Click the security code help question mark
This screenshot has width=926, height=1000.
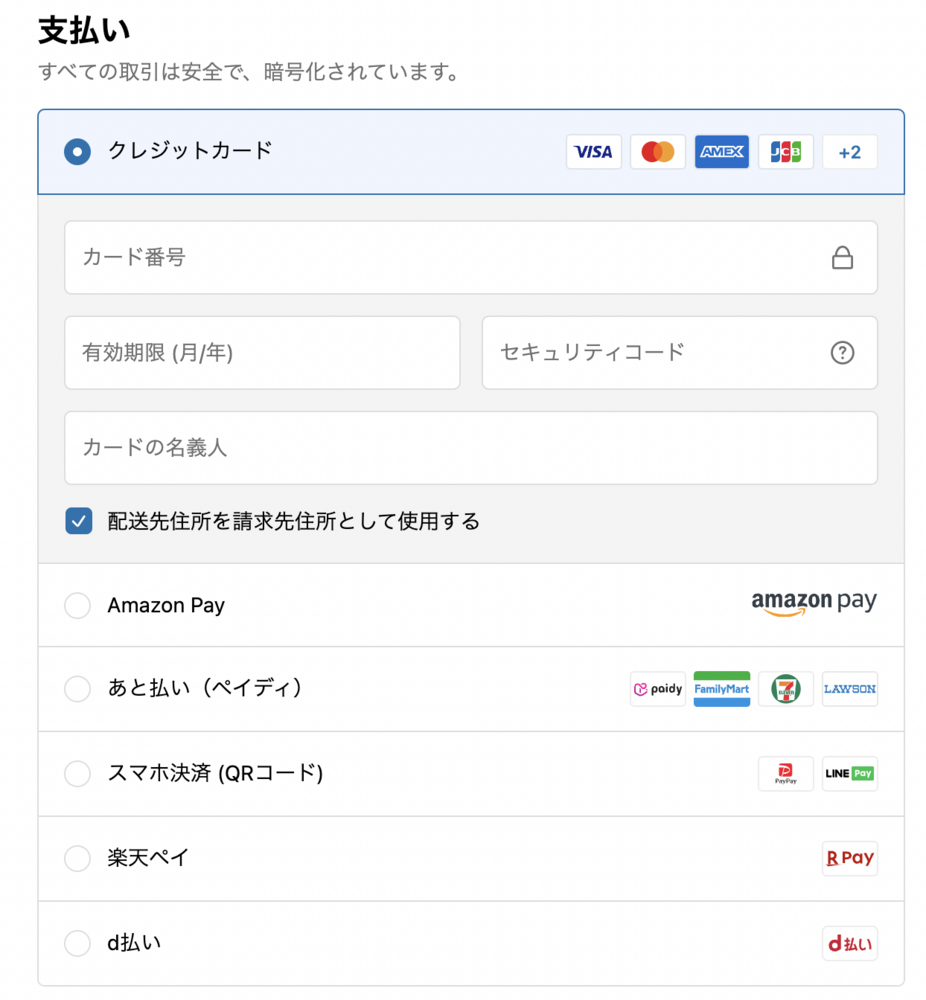[x=843, y=353]
